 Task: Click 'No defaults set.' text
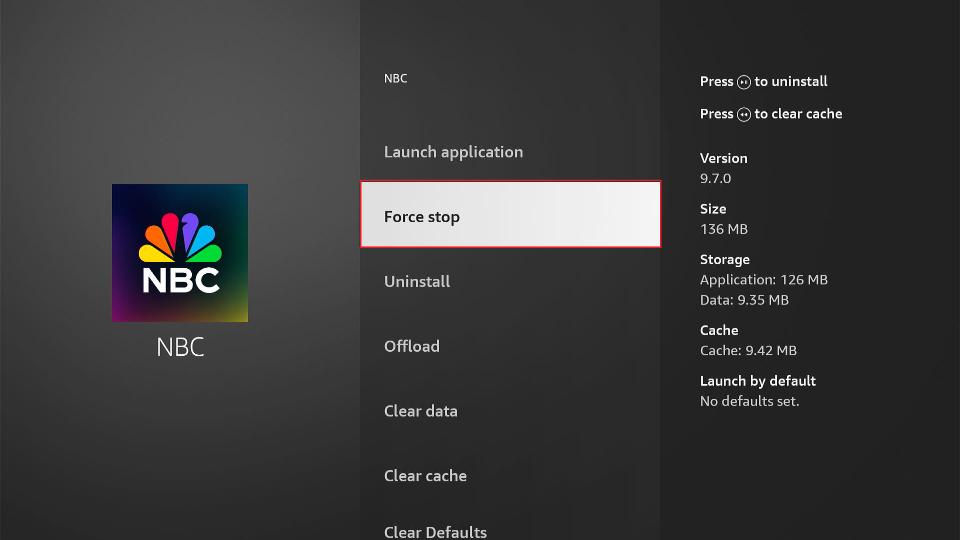749,401
